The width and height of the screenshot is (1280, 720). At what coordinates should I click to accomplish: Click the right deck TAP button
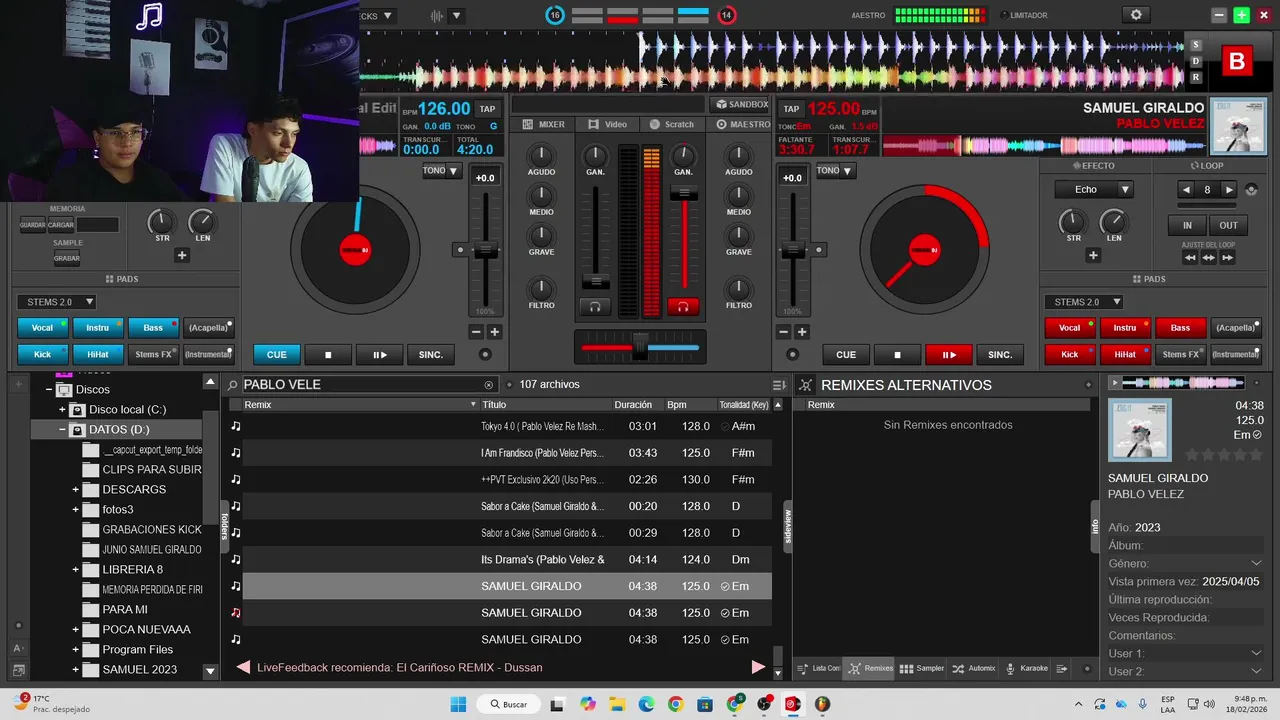791,109
